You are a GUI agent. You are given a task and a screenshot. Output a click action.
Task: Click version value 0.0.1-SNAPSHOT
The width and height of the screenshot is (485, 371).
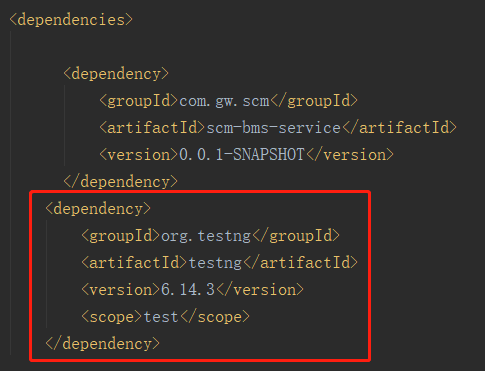[242, 155]
